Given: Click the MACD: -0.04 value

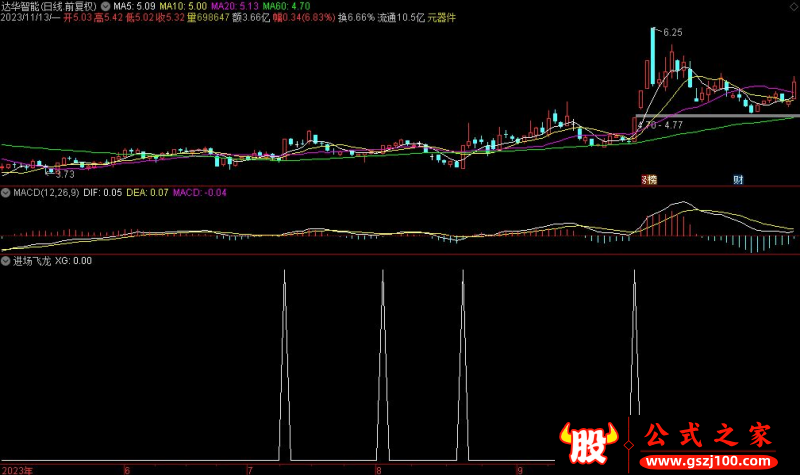Looking at the screenshot, I should 199,193.
